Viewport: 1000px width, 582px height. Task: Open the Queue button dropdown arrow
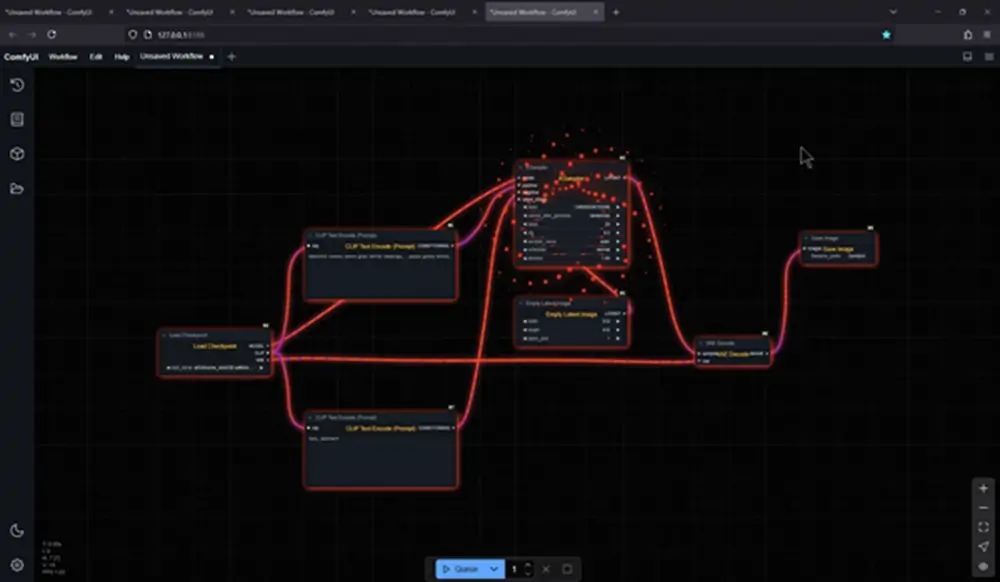tap(494, 569)
